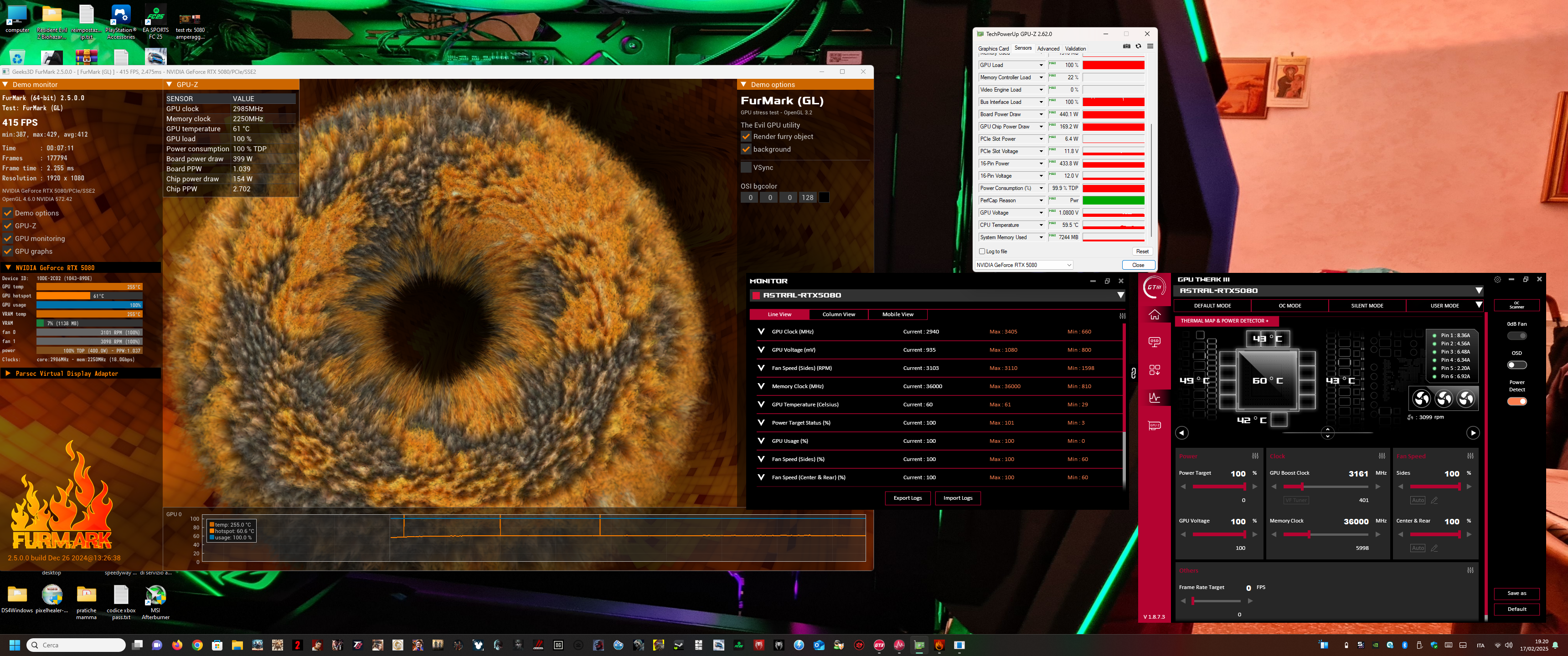Click GPU-Z hamburger menu icon
This screenshot has height=656, width=1568.
(x=1150, y=46)
